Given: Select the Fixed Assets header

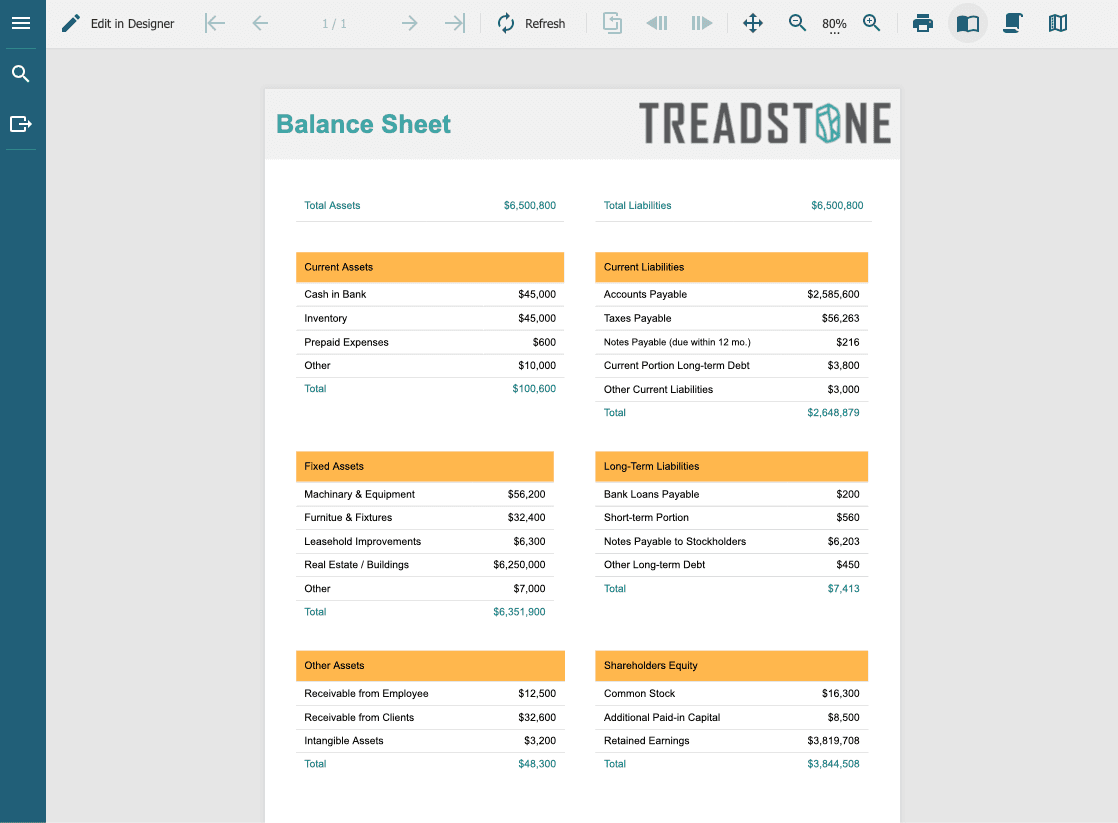Looking at the screenshot, I should coord(425,466).
